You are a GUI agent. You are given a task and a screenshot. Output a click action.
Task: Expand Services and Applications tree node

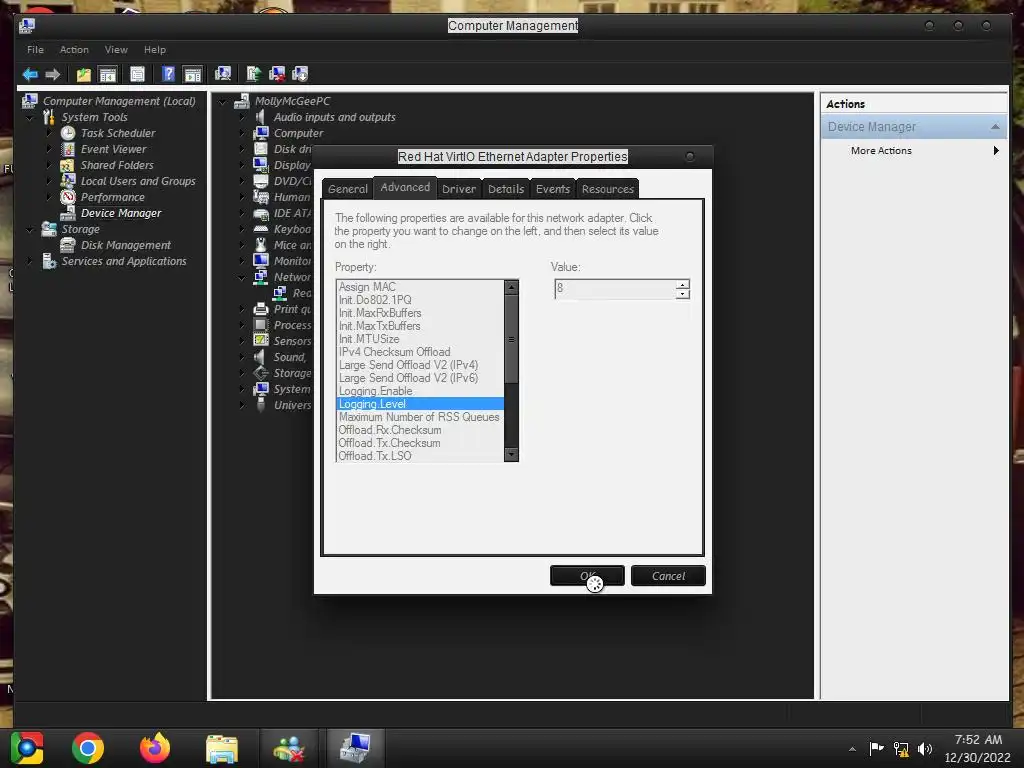click(30, 261)
